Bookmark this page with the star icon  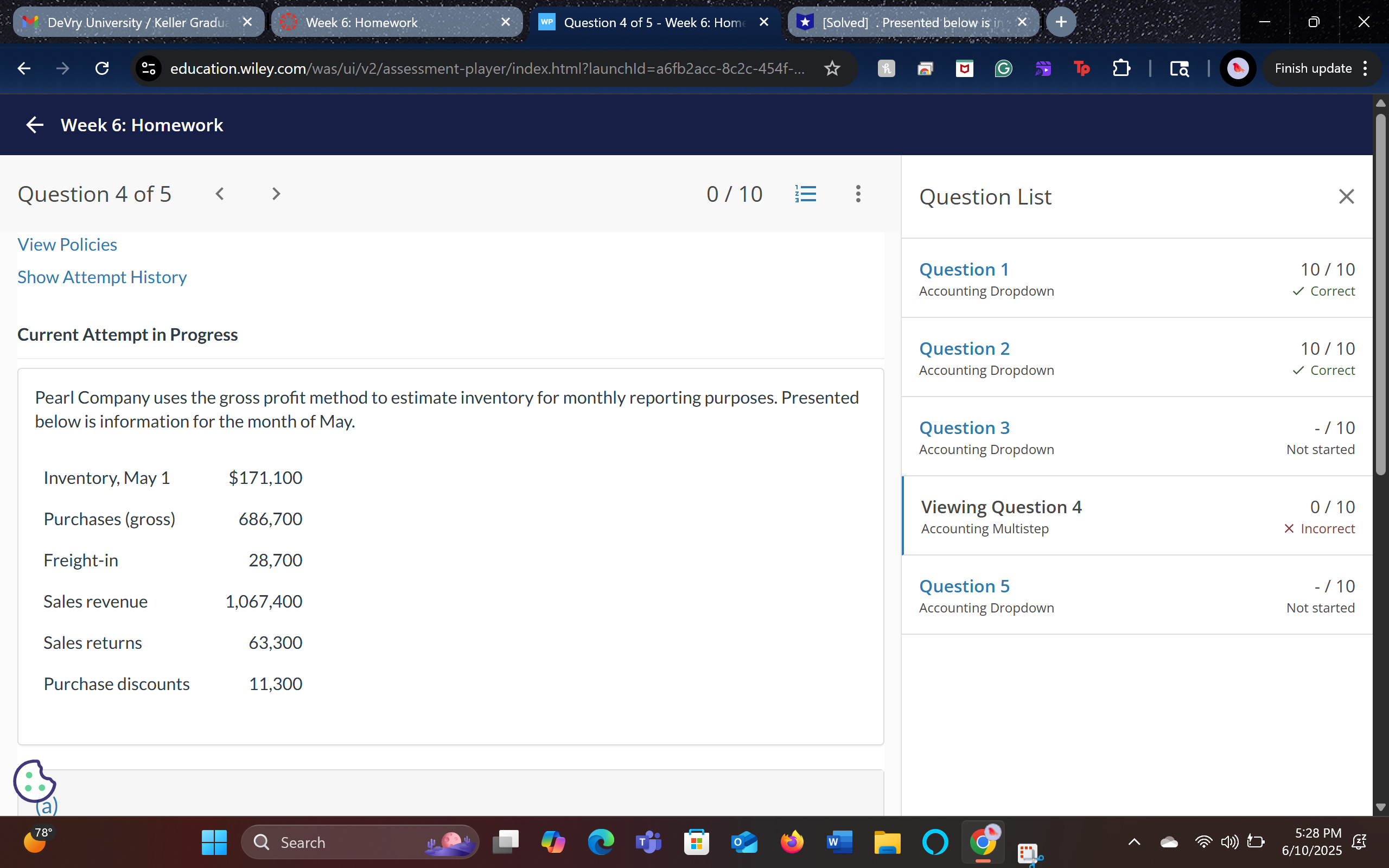[832, 69]
